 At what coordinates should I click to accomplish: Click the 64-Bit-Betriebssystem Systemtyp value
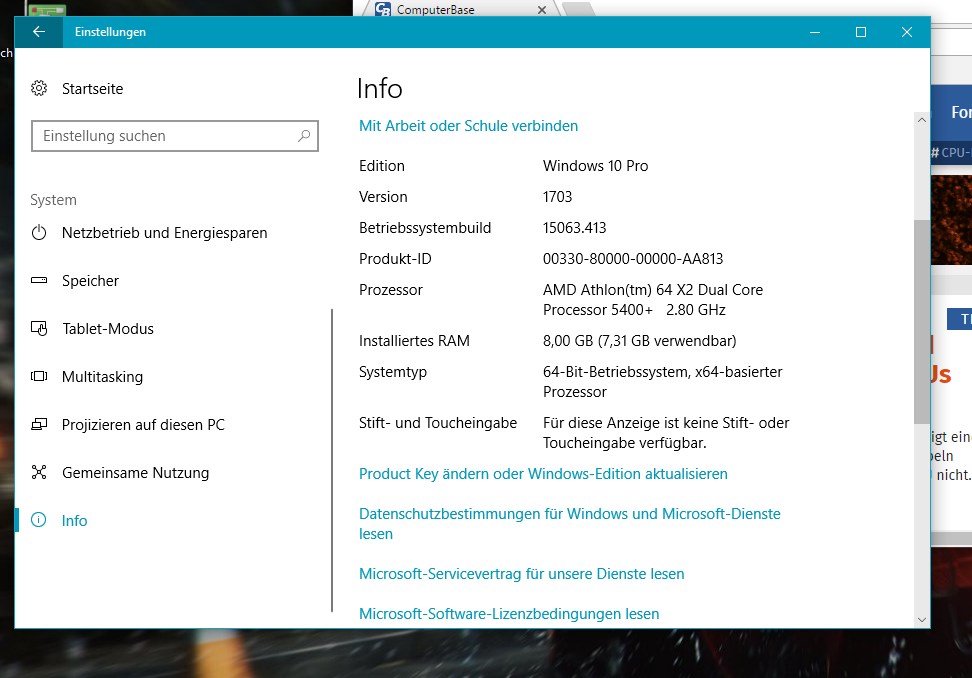(x=663, y=382)
